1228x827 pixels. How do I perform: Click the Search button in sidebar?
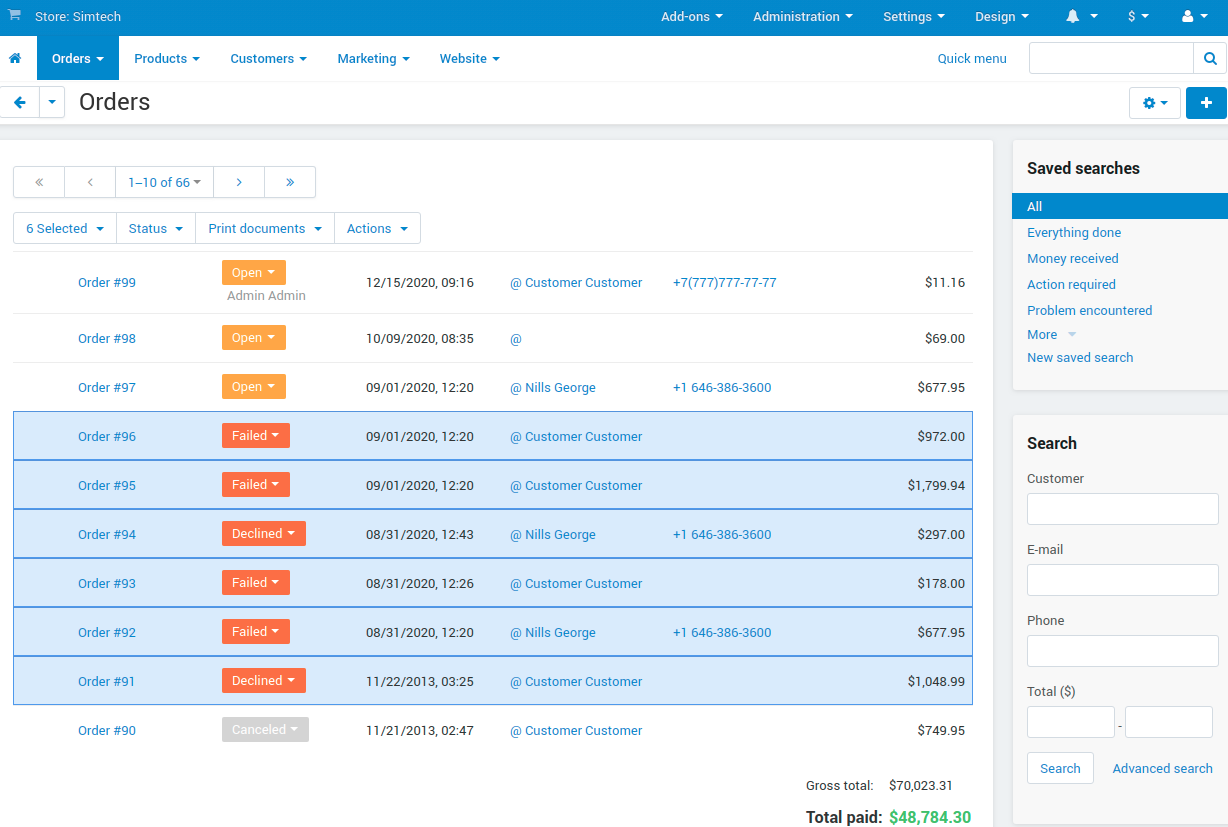coord(1060,768)
